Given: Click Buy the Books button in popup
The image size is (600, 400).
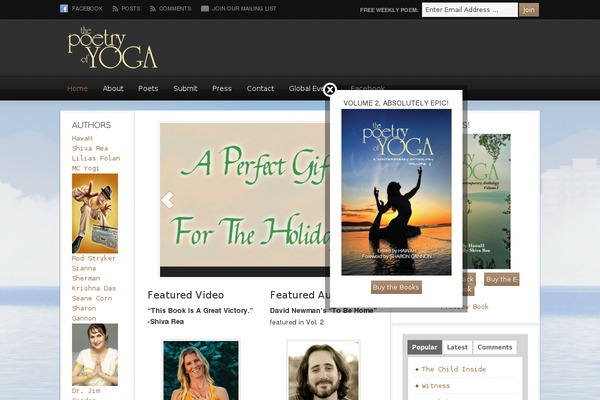Looking at the screenshot, I should 396,287.
